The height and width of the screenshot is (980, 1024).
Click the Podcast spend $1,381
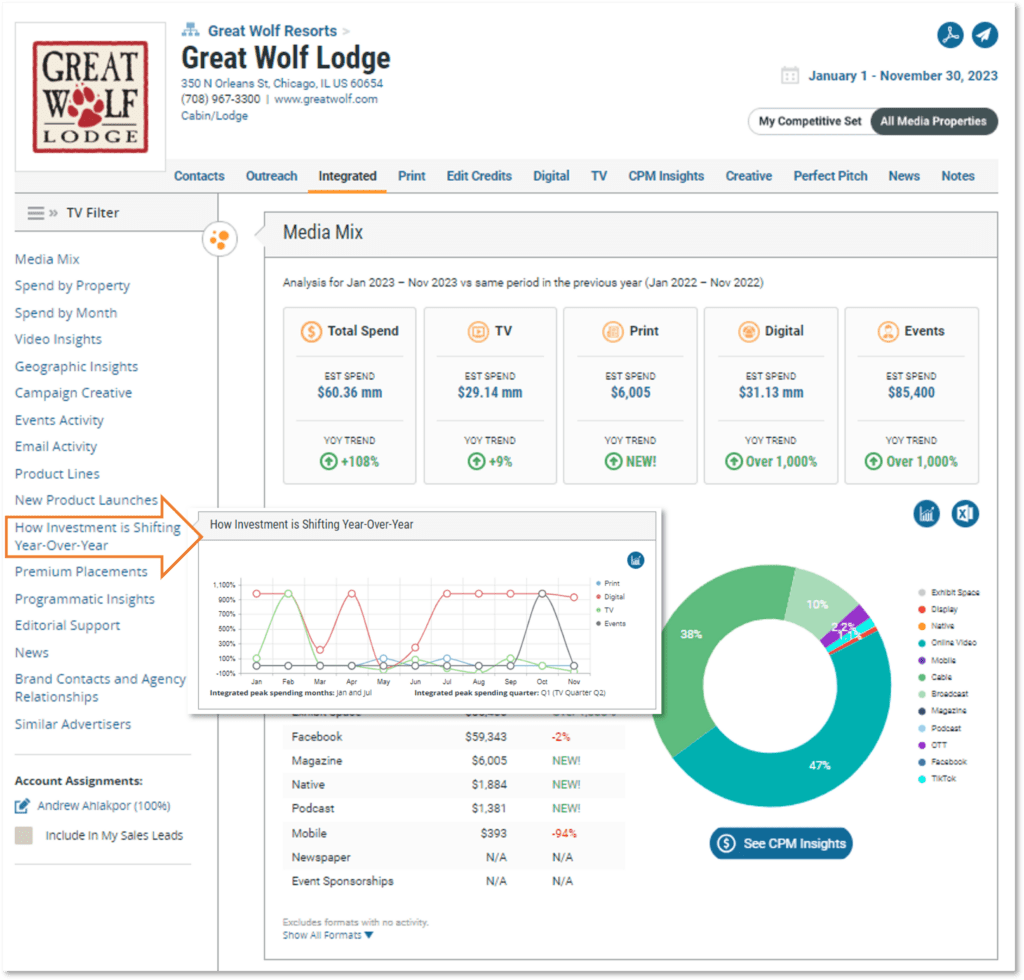coord(489,809)
